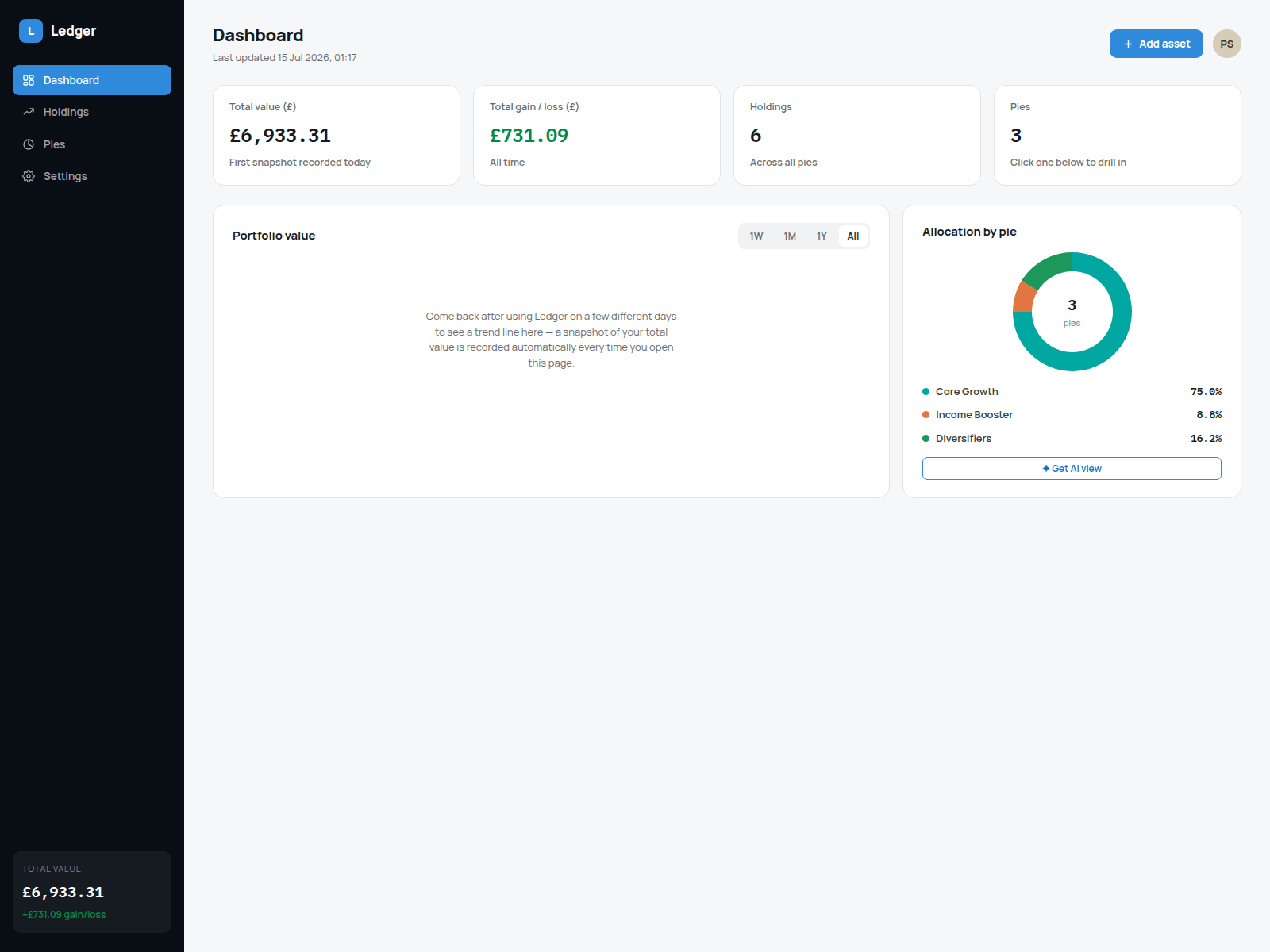
Task: Click the Holdings trend-line icon
Action: coord(29,112)
